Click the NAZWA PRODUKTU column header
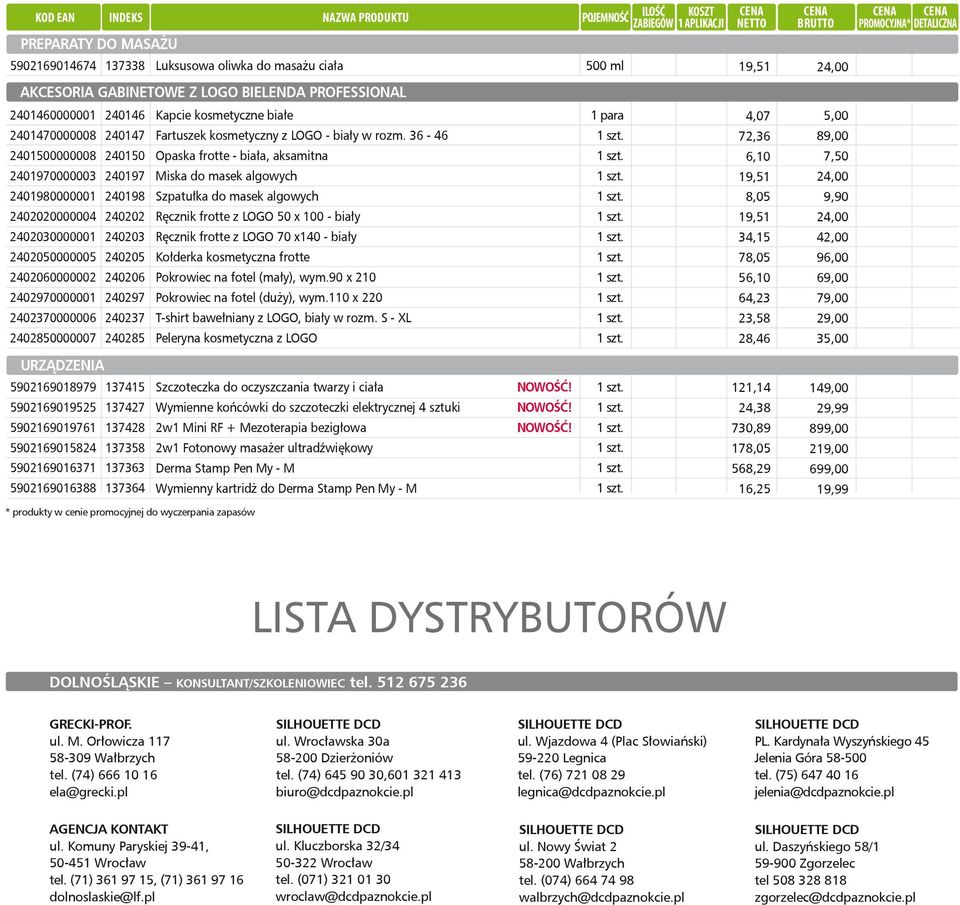The height and width of the screenshot is (905, 960). pyautogui.click(x=365, y=17)
